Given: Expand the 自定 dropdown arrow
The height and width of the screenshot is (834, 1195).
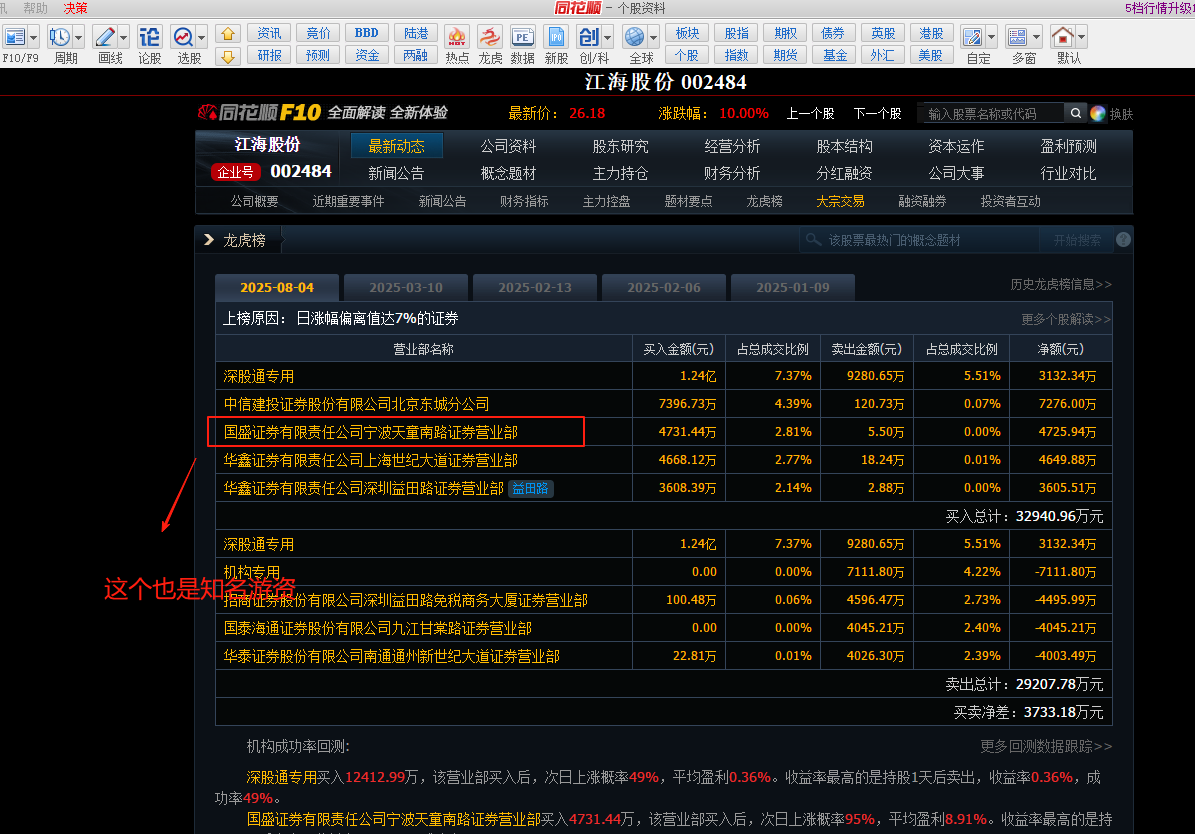Looking at the screenshot, I should tap(992, 37).
